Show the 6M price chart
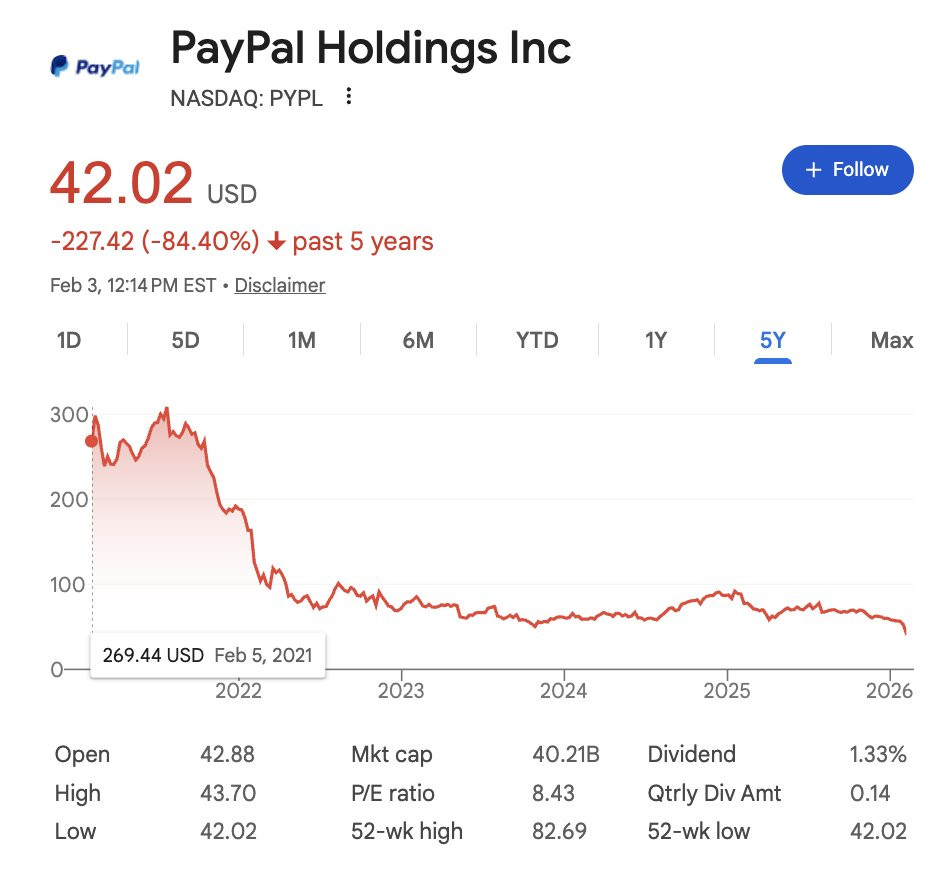 coord(418,340)
